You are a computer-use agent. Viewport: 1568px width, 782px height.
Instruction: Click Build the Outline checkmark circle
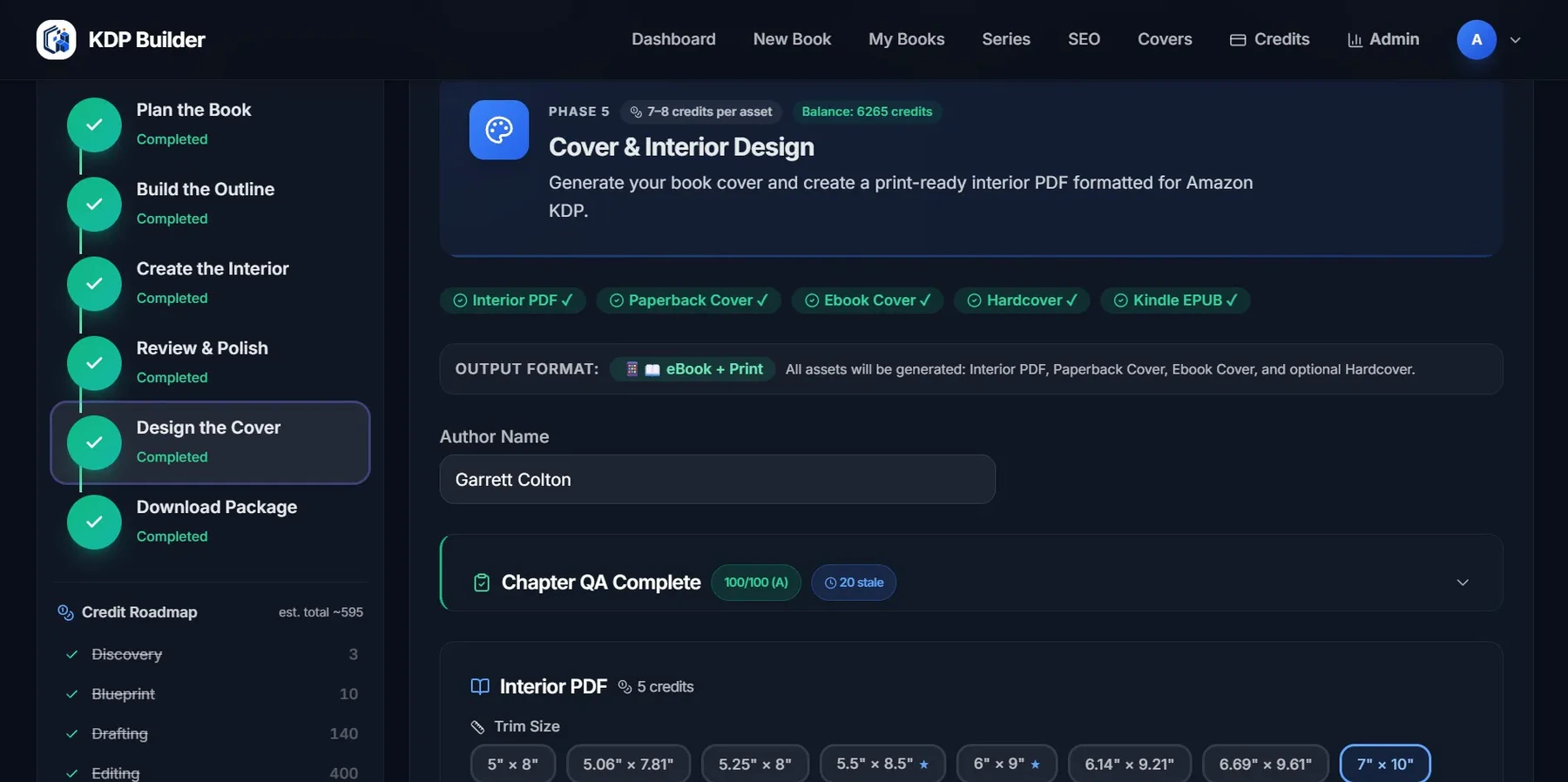(94, 204)
